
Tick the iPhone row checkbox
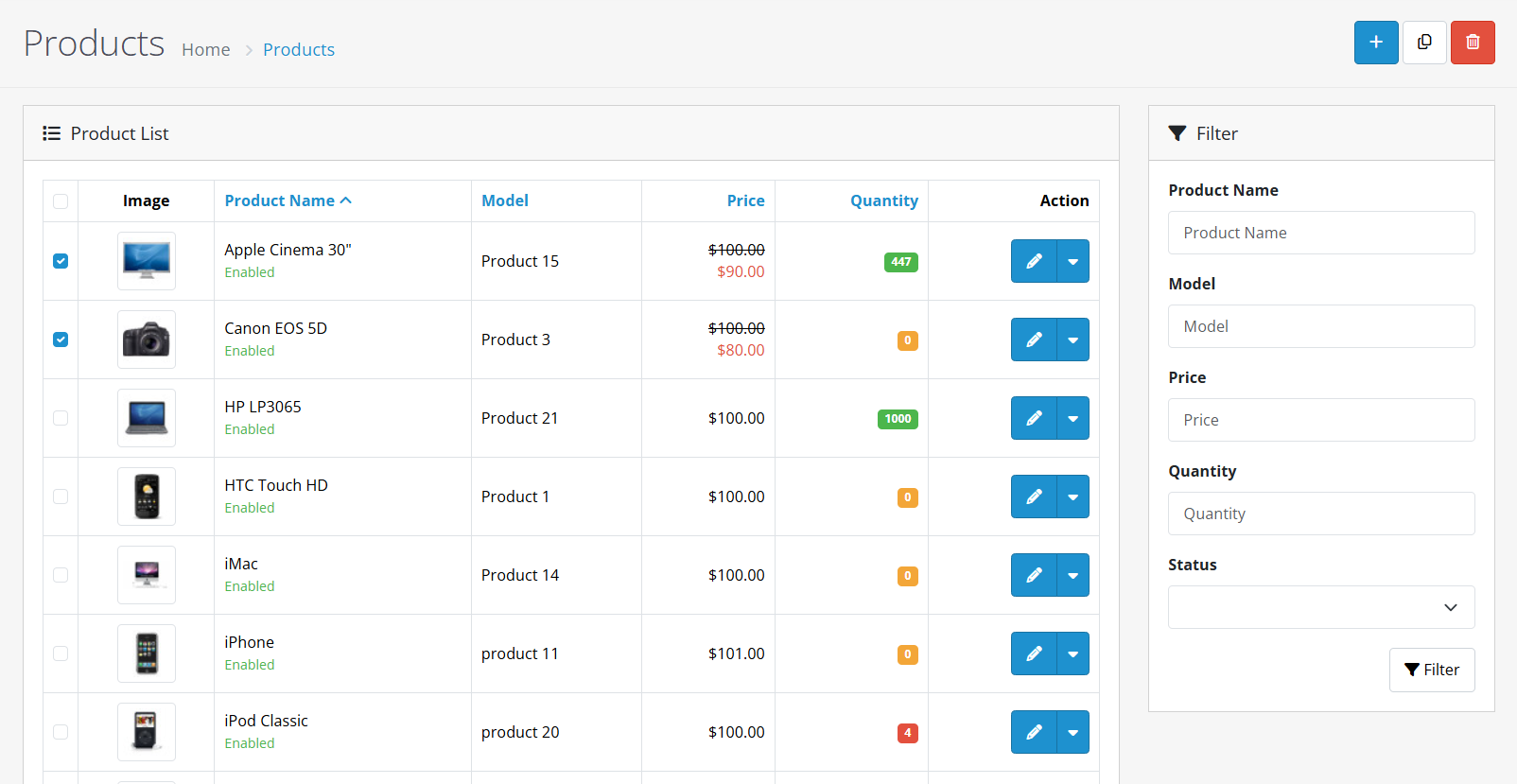61,653
